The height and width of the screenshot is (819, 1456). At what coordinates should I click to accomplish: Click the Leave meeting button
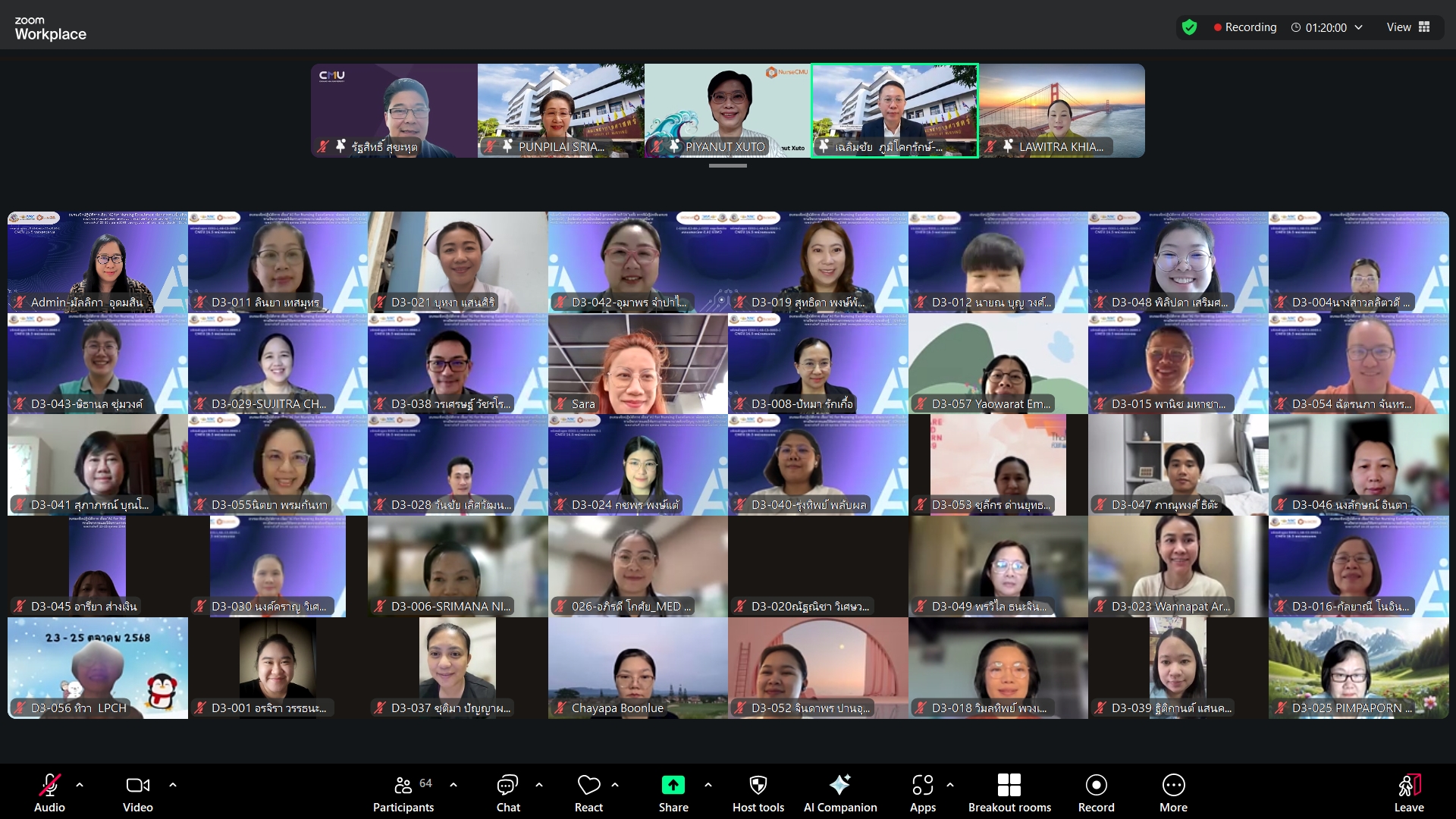[x=1408, y=786]
